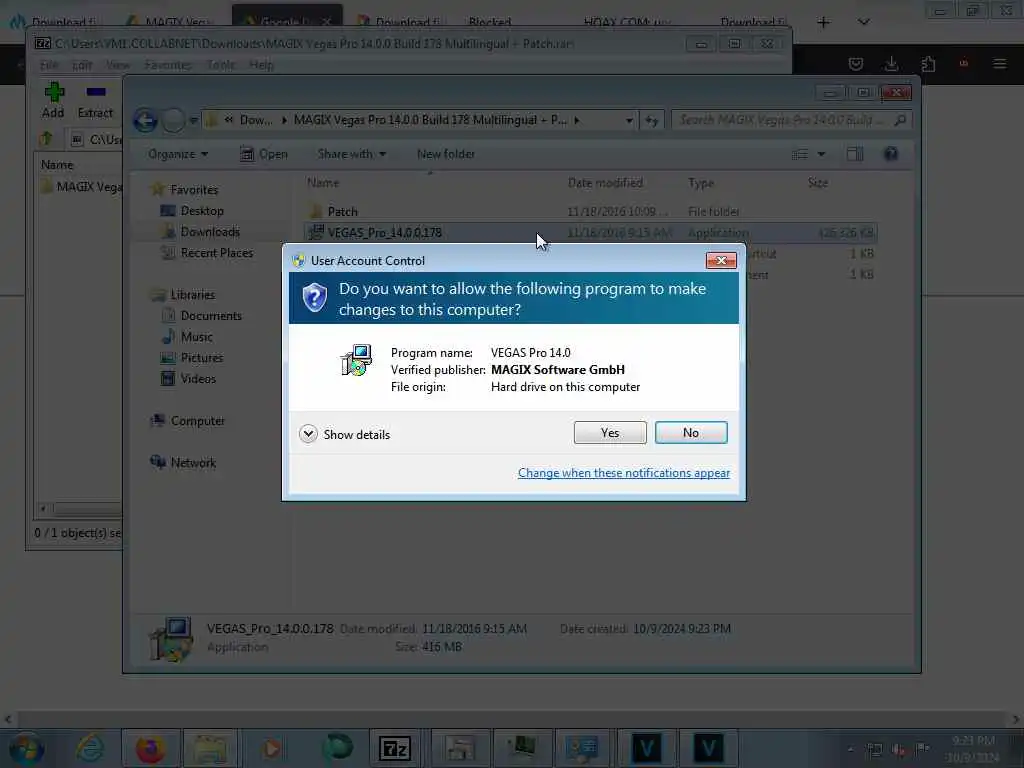The width and height of the screenshot is (1024, 768).
Task: Click Extract button in 7-Zip window
Action: tap(95, 100)
